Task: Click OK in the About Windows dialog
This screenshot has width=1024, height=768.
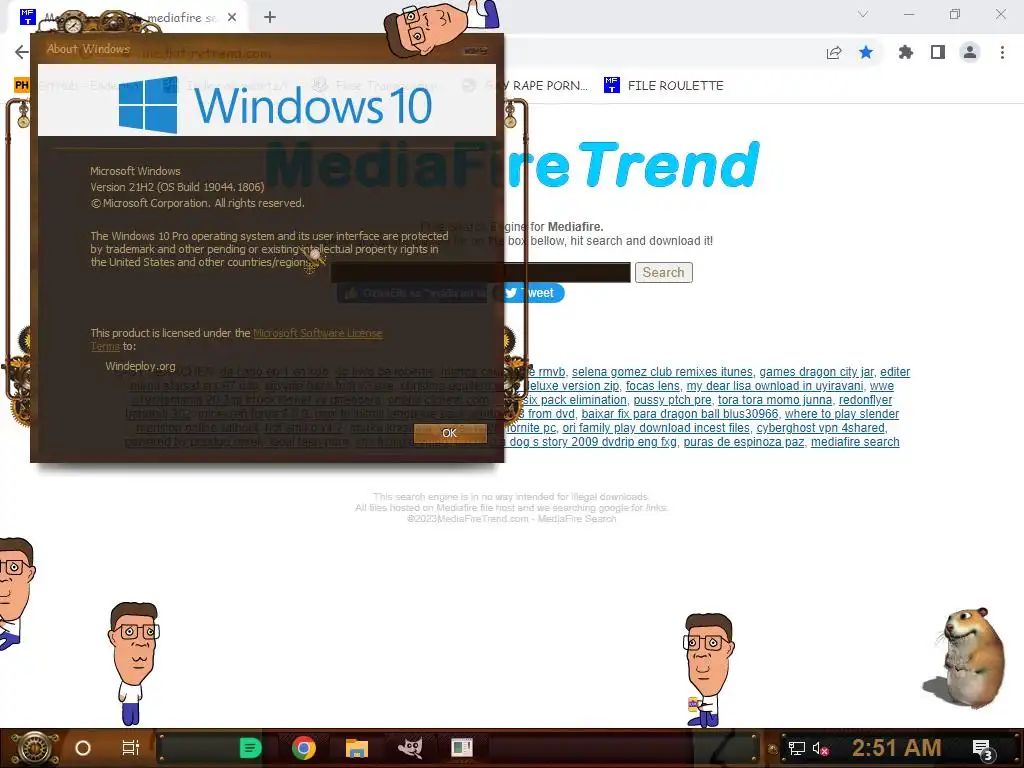Action: pyautogui.click(x=450, y=433)
